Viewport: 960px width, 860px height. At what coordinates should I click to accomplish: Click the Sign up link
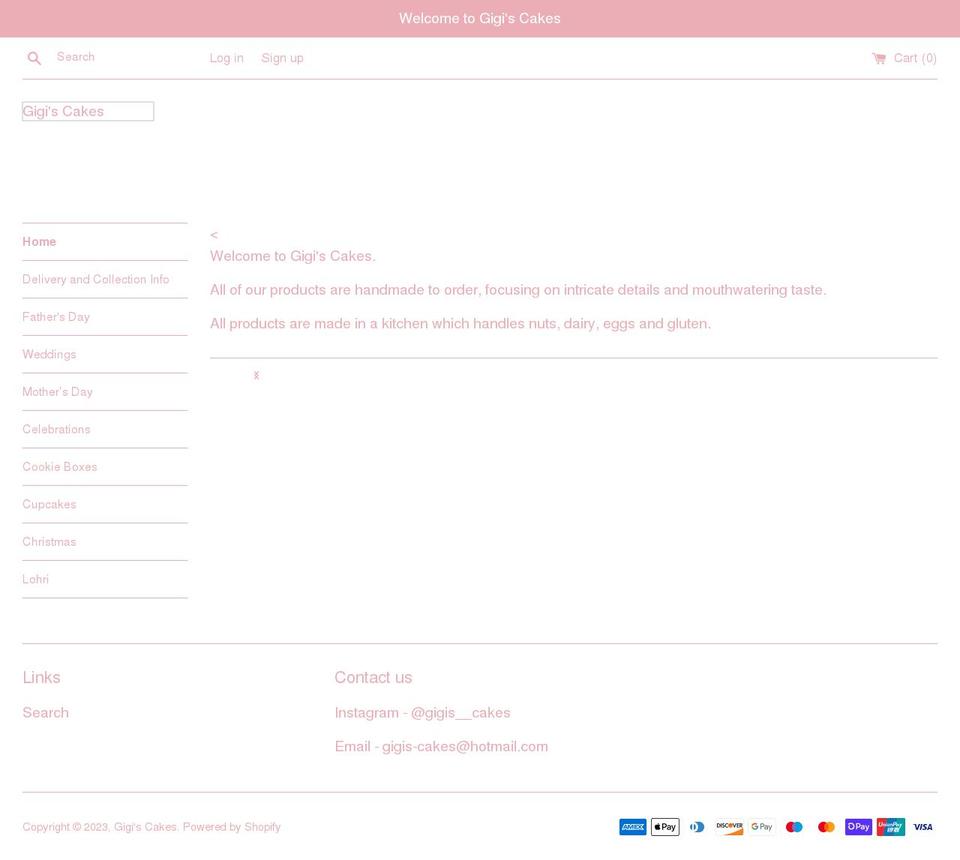(x=282, y=58)
